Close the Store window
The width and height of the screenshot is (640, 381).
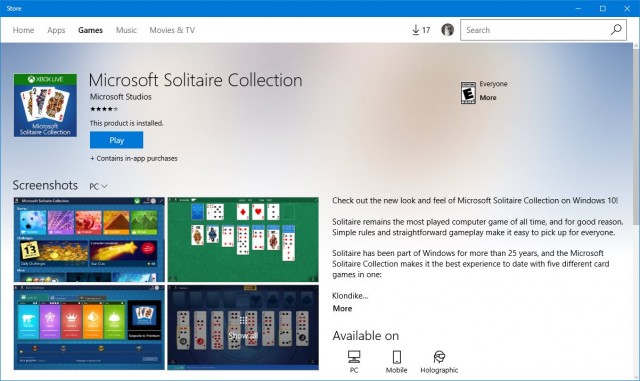click(x=627, y=8)
